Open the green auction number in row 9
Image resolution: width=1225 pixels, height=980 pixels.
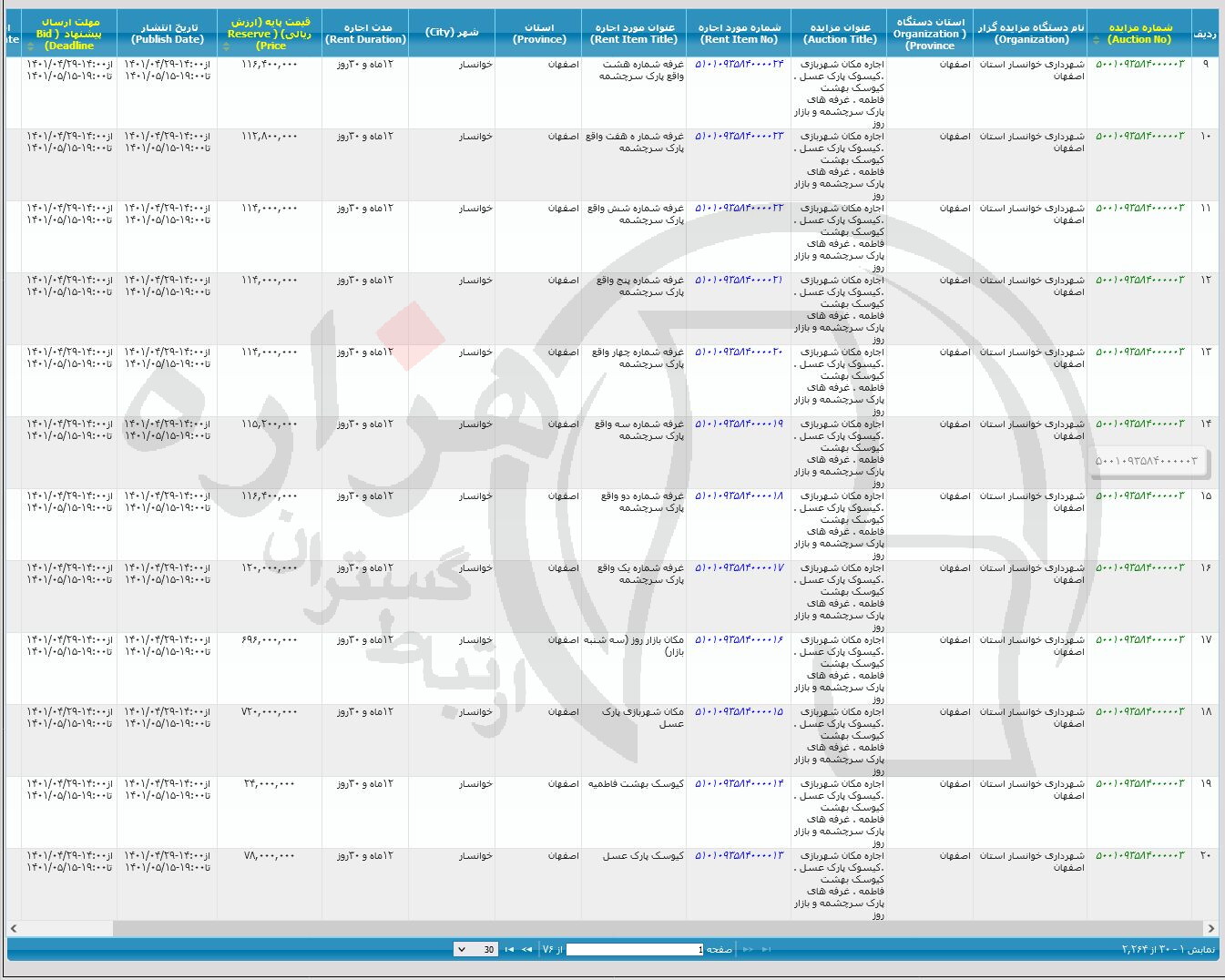click(1139, 65)
